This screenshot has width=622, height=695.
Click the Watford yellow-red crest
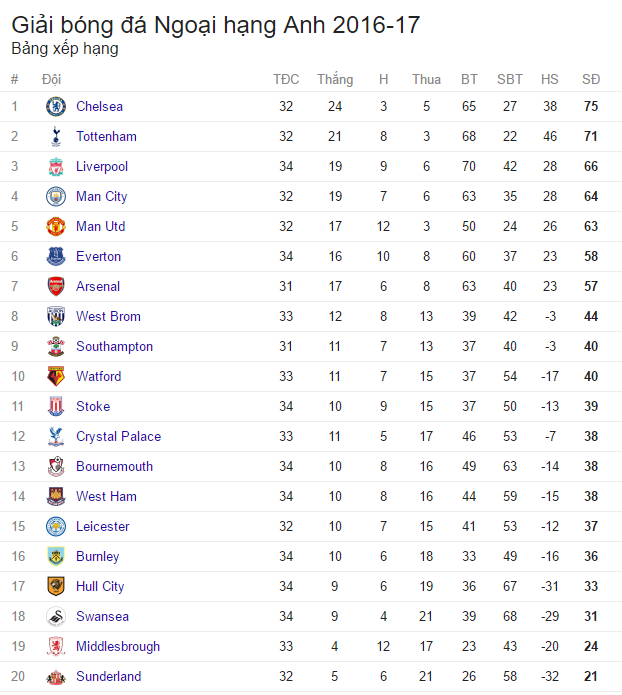coord(56,376)
